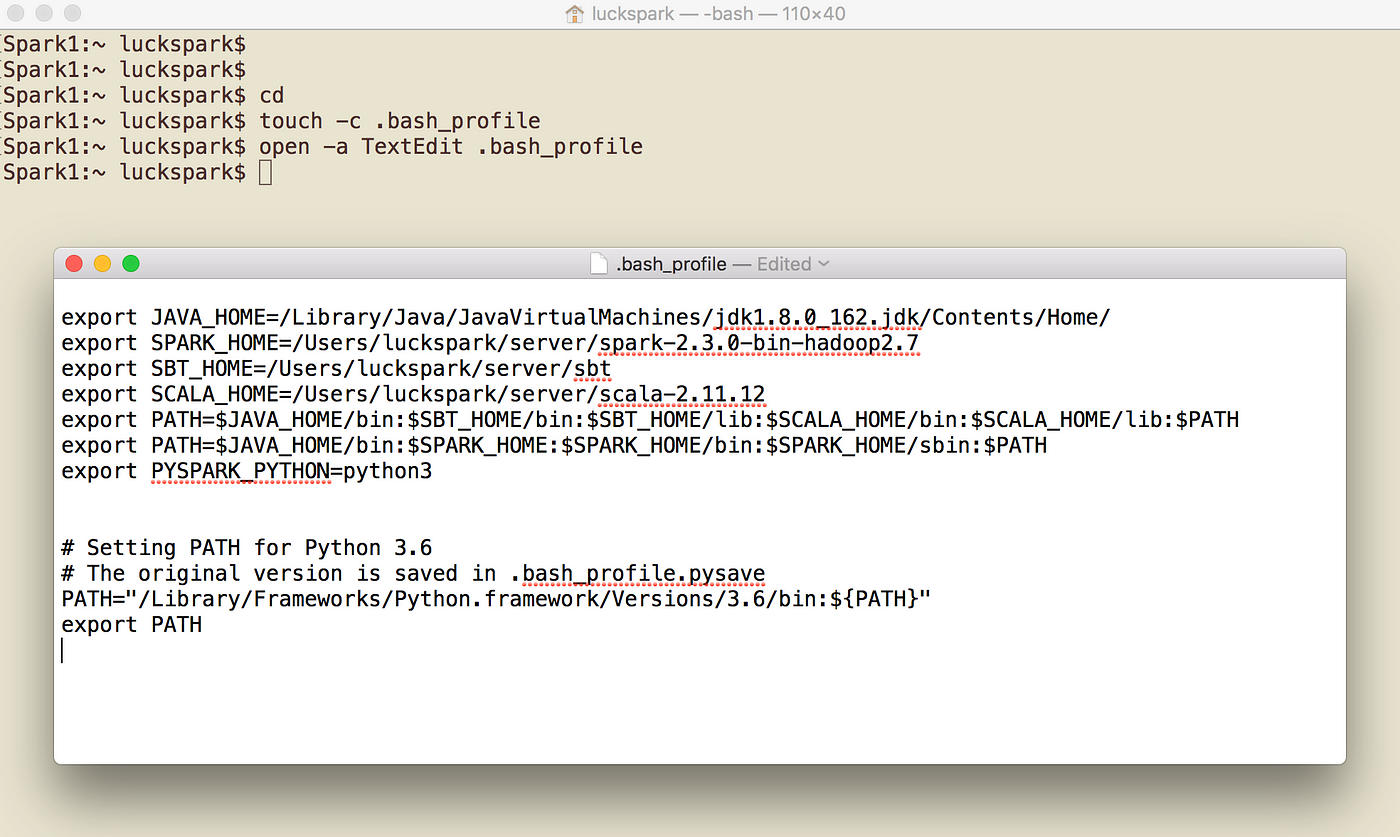Place the cursor on the empty last line in TextEdit
The width and height of the screenshot is (1400, 837).
(x=63, y=651)
